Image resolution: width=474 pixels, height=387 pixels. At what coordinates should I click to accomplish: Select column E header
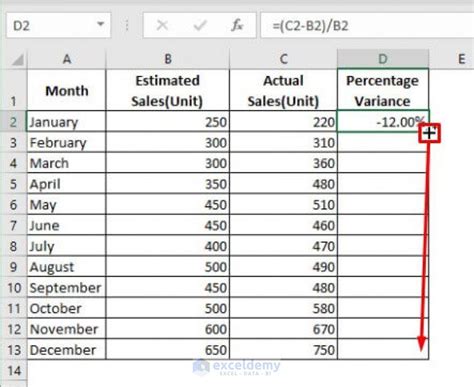point(461,59)
